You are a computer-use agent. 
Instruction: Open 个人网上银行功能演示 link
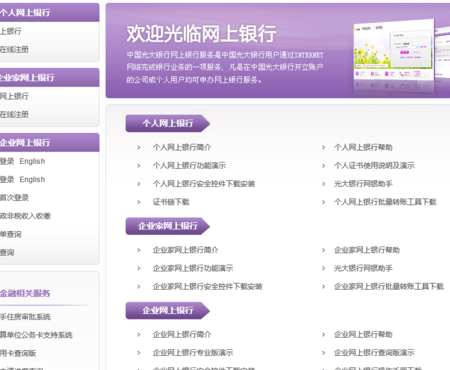(189, 166)
